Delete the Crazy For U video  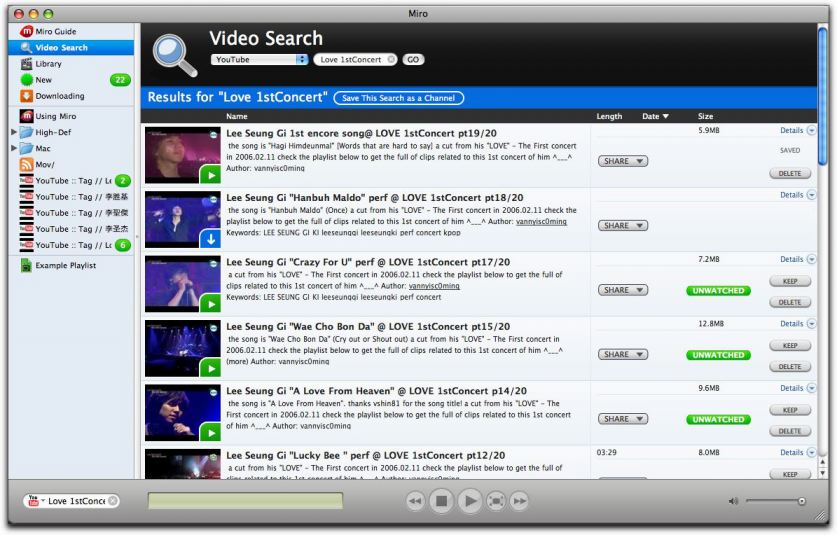(x=790, y=302)
